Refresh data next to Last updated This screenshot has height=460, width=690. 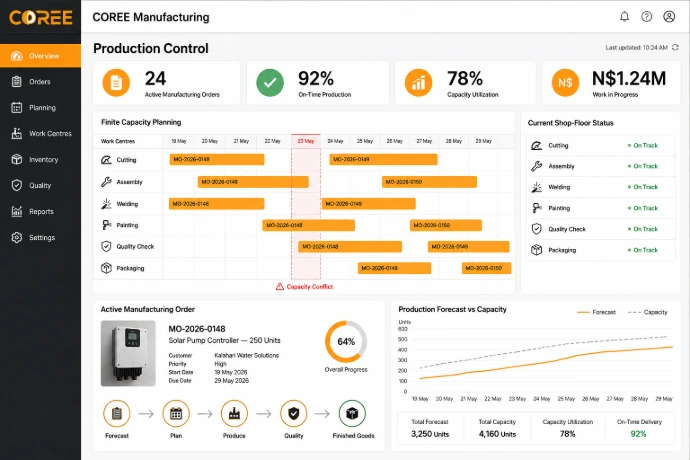coord(675,48)
